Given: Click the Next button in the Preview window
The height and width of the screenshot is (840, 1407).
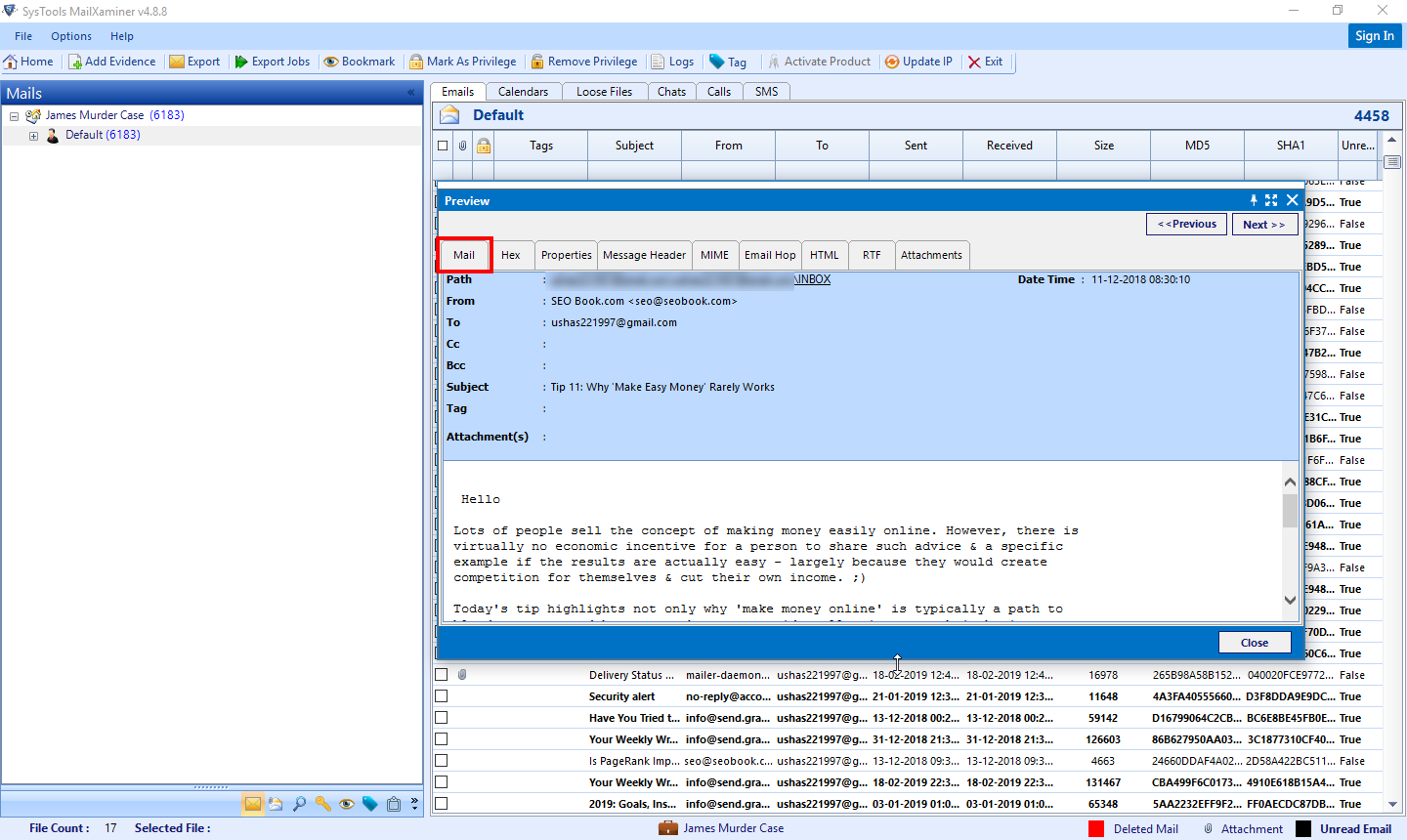Looking at the screenshot, I should [1264, 224].
